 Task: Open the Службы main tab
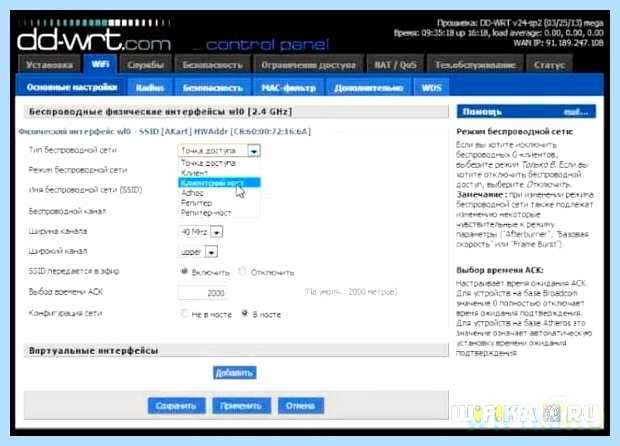[x=146, y=65]
